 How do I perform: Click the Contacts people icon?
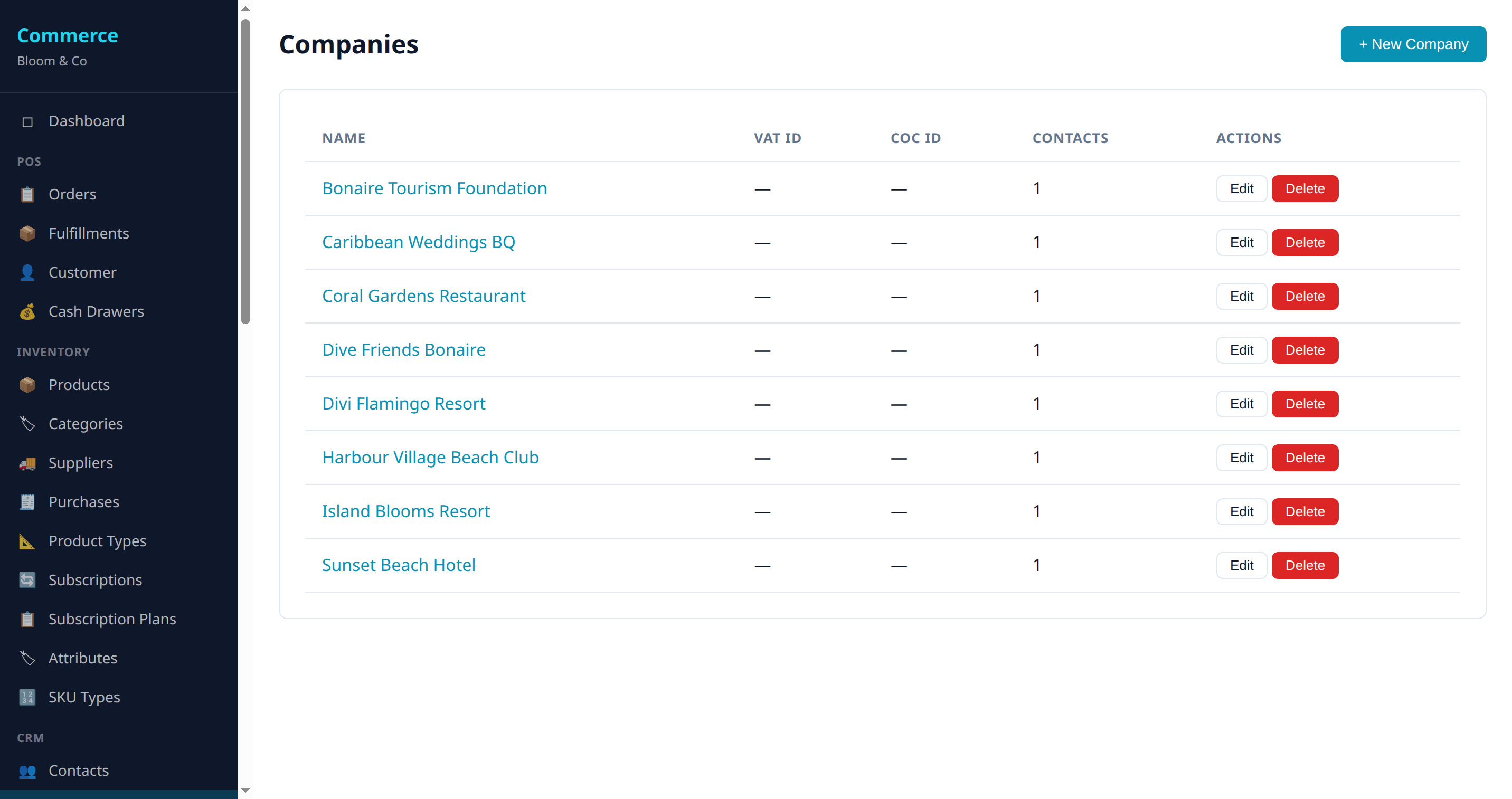pyautogui.click(x=27, y=771)
